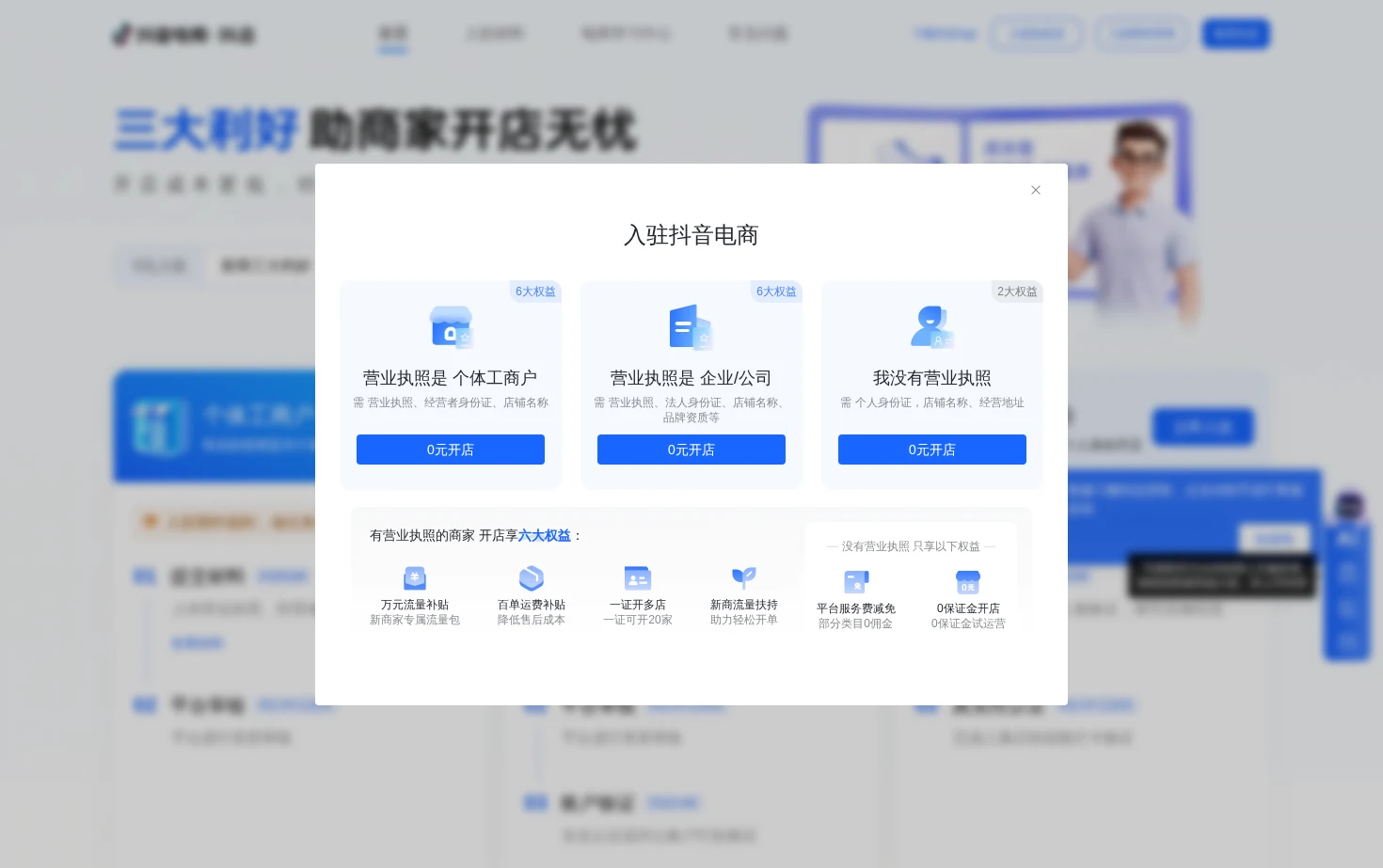The image size is (1383, 868).
Task: Click 6大权益 badge on 企业/公司 card
Action: click(x=776, y=292)
